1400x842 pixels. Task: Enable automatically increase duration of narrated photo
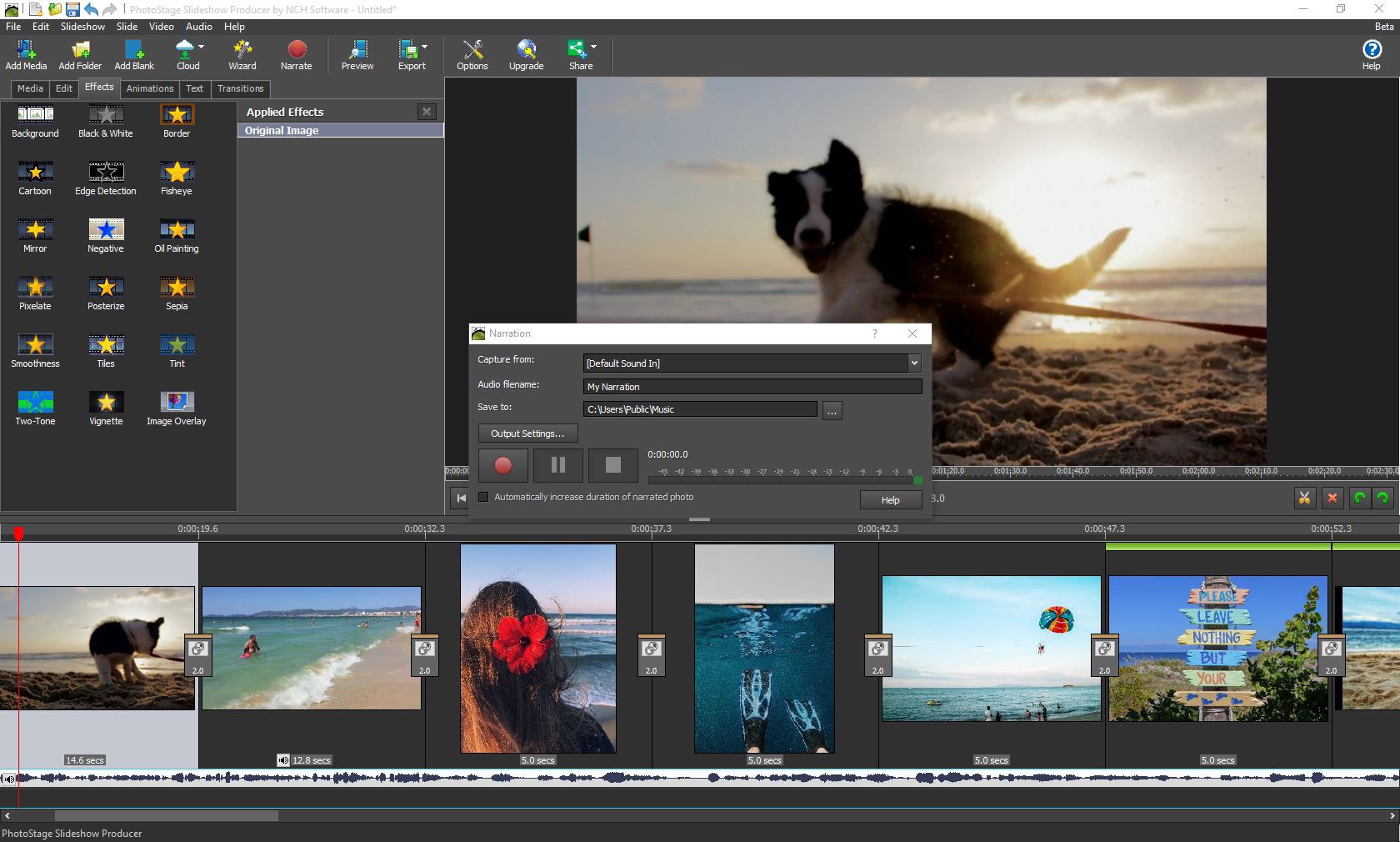point(483,497)
